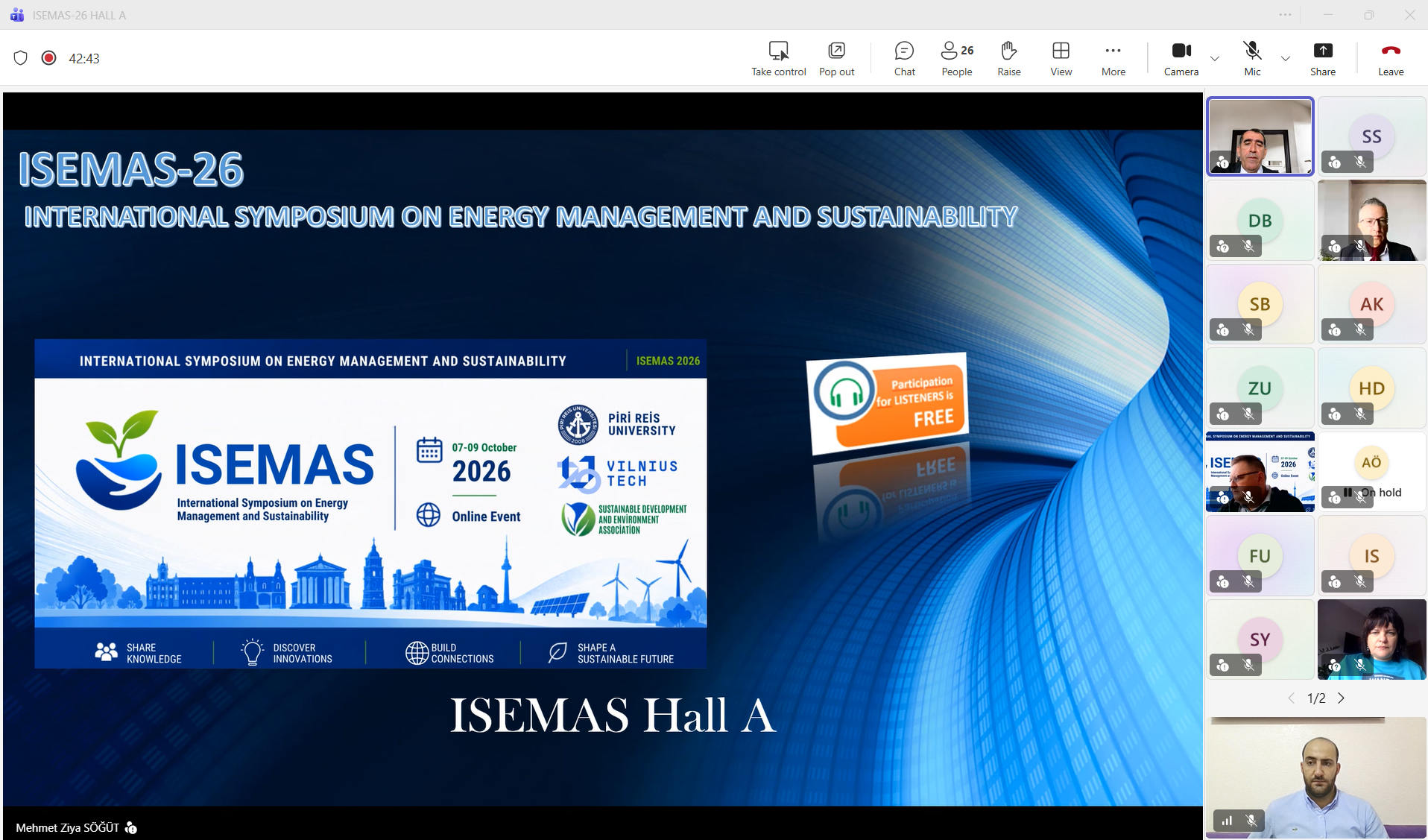
Task: Unmute the Mic
Action: (x=1252, y=58)
